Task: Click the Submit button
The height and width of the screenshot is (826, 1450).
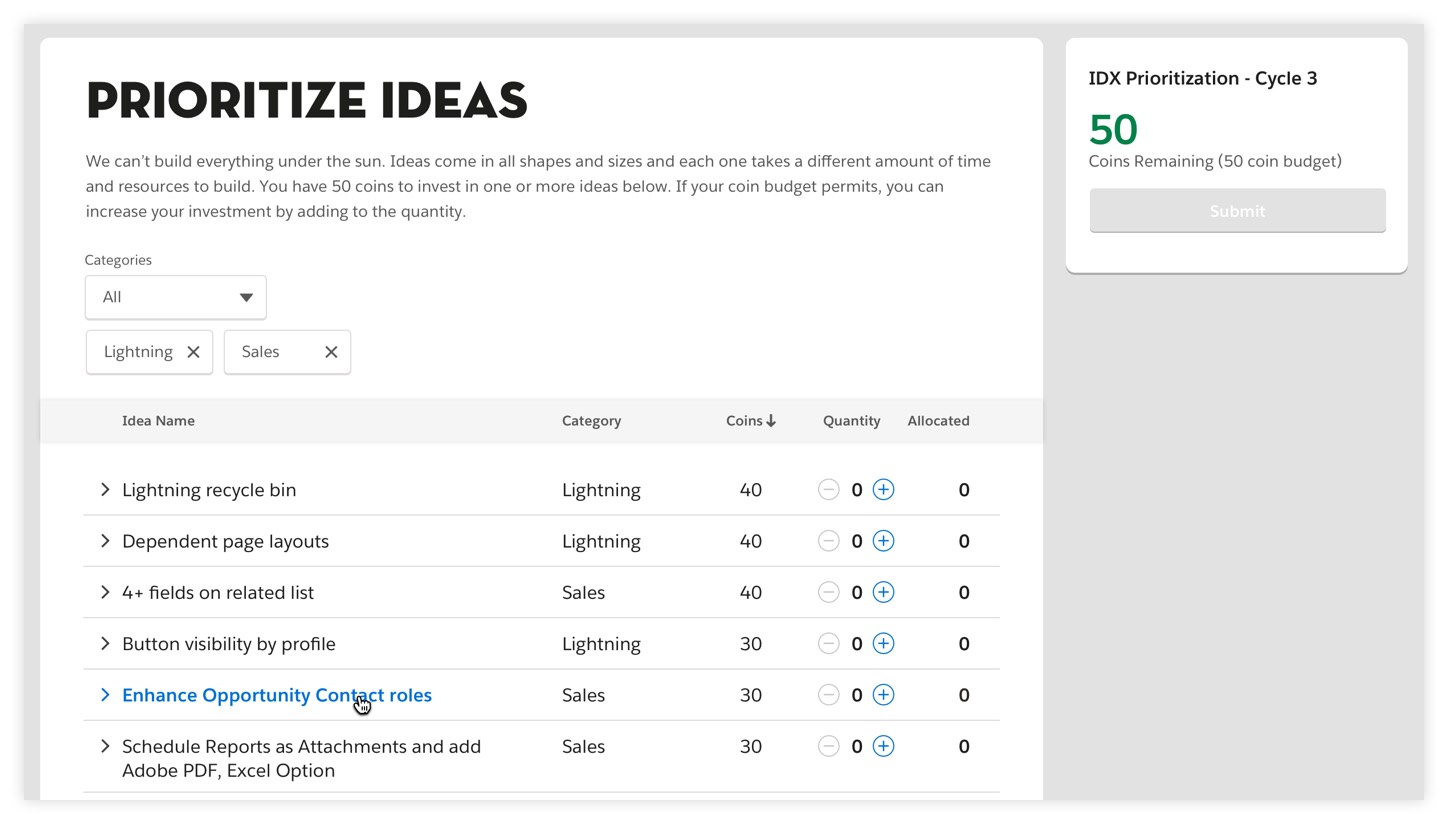Action: (x=1237, y=211)
